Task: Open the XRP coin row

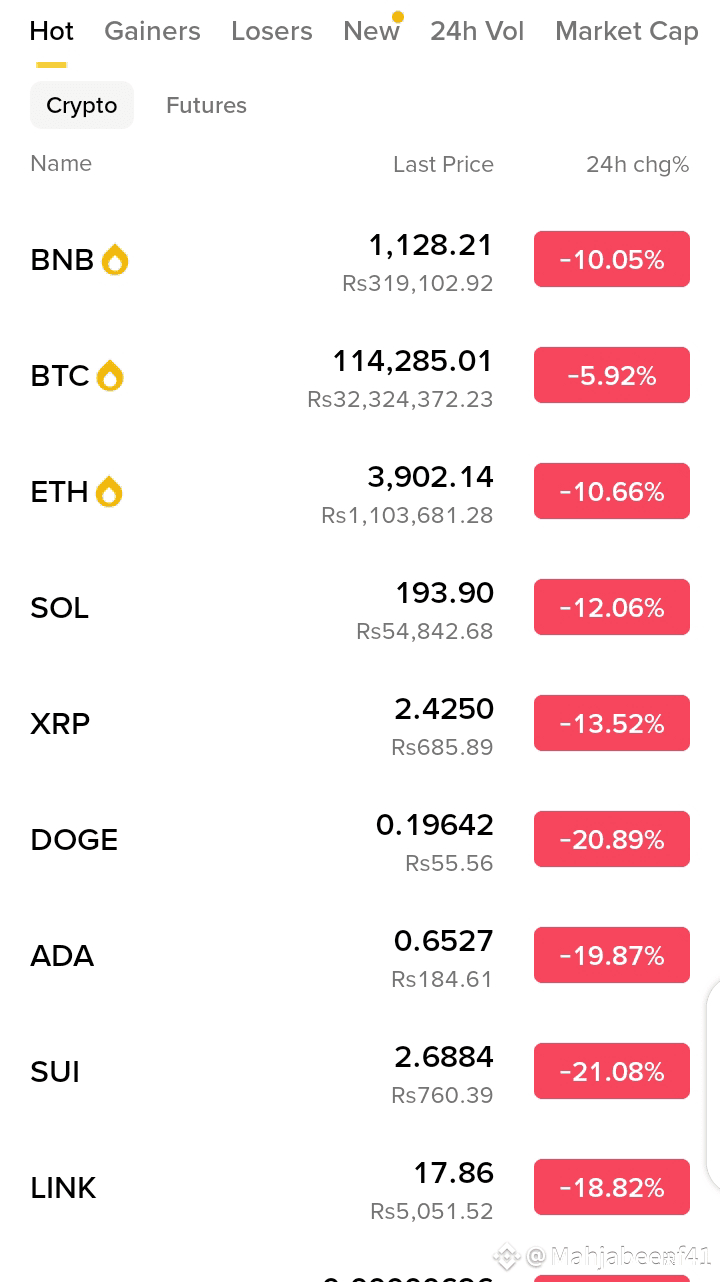Action: 360,724
